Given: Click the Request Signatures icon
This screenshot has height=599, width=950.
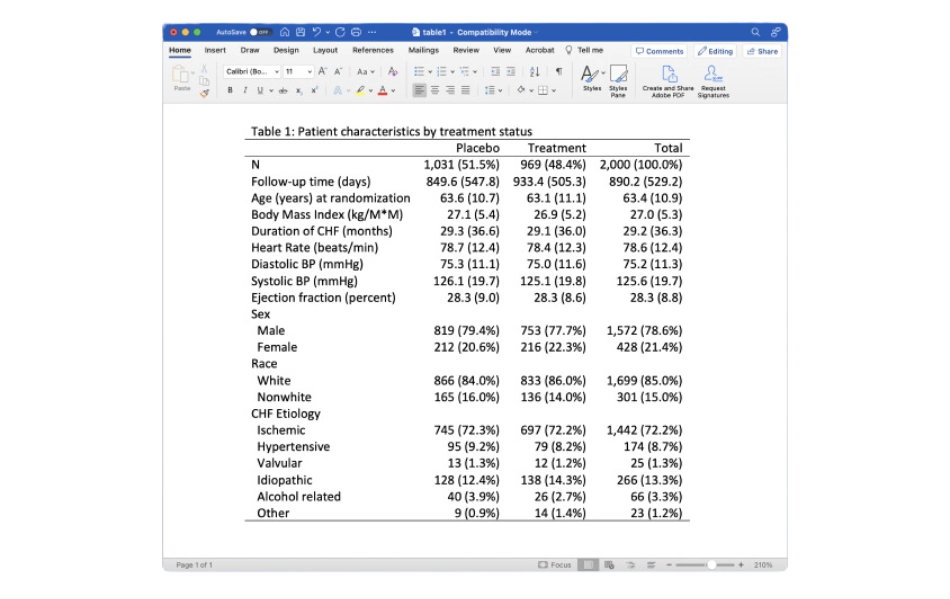Looking at the screenshot, I should coord(713,79).
